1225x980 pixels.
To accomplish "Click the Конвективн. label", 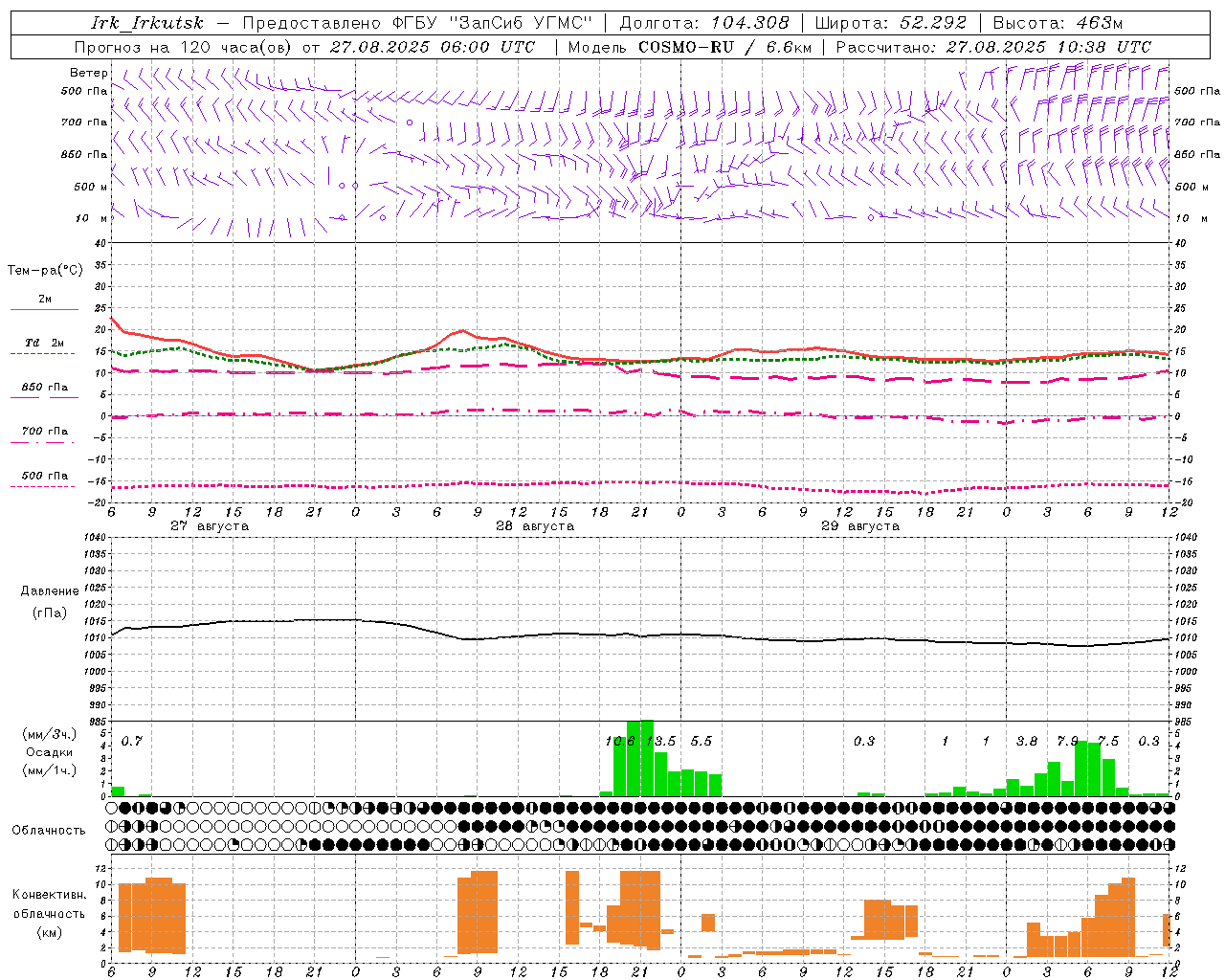I will tap(49, 895).
